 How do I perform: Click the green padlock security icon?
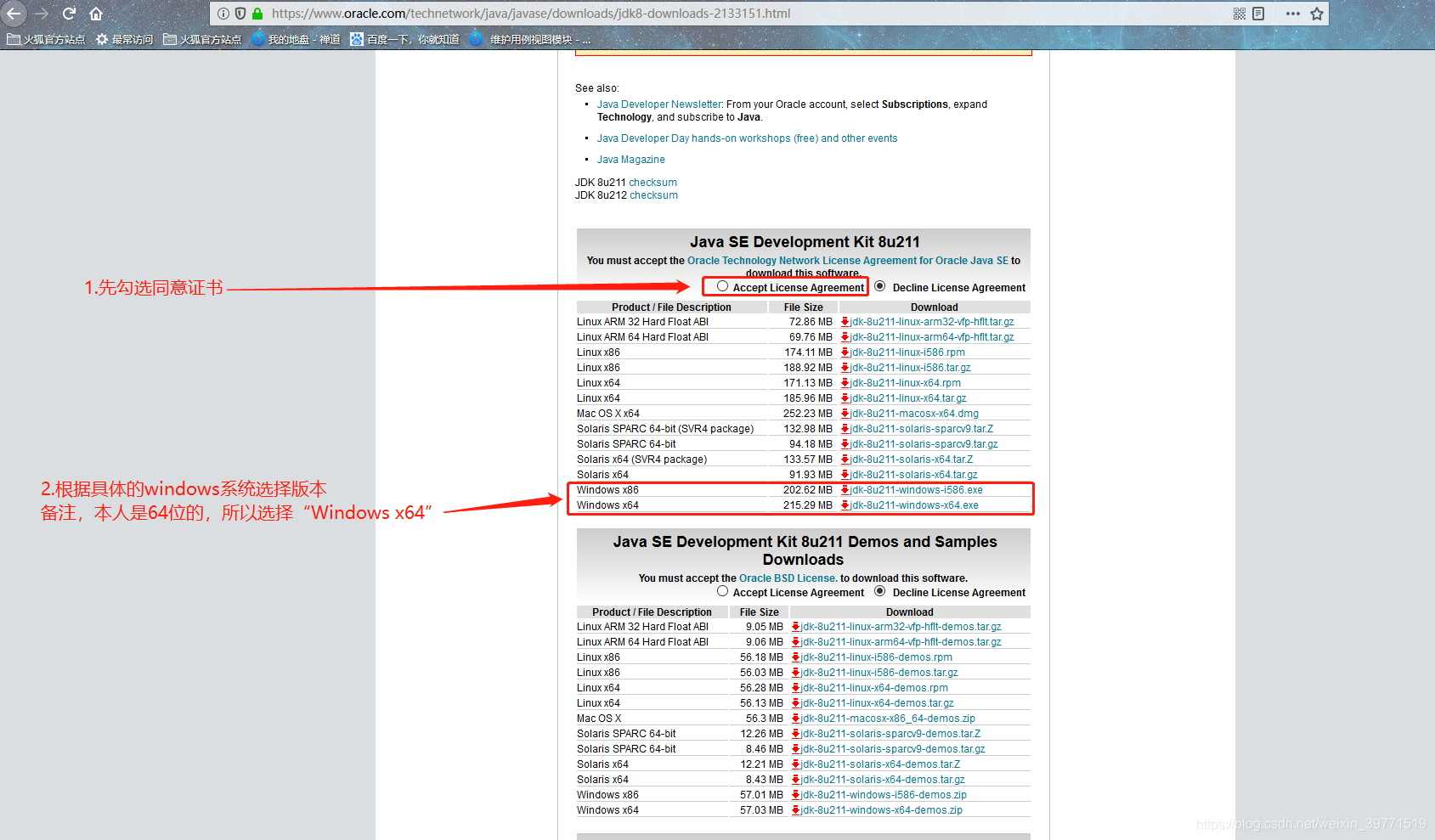(x=257, y=14)
